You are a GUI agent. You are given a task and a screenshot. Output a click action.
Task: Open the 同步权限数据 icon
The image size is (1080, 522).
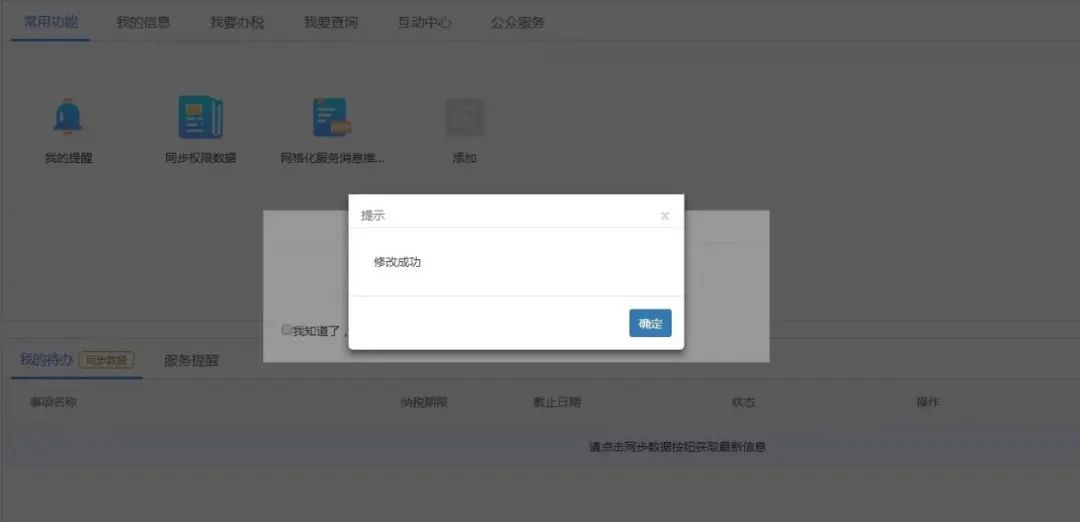200,118
